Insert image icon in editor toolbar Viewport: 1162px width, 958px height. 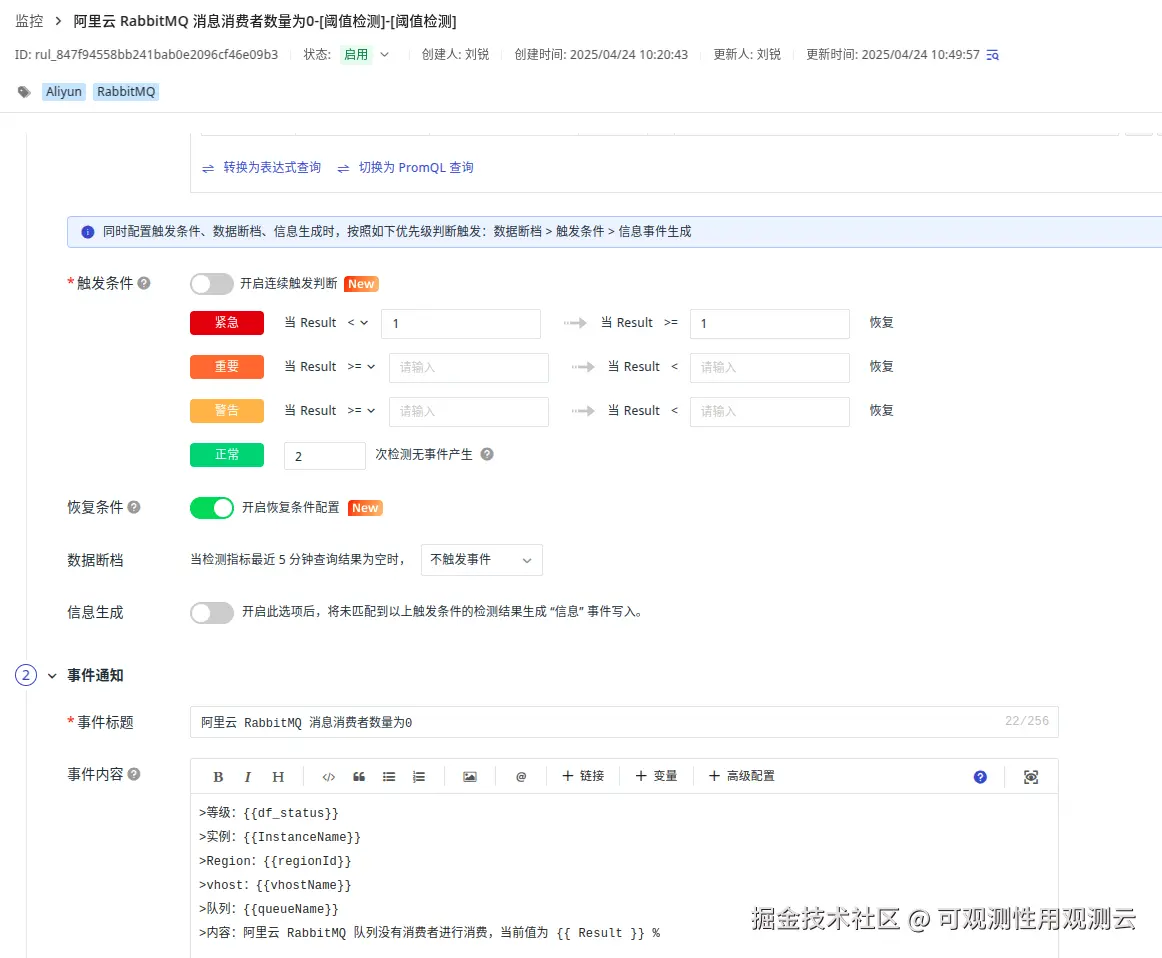pos(470,776)
